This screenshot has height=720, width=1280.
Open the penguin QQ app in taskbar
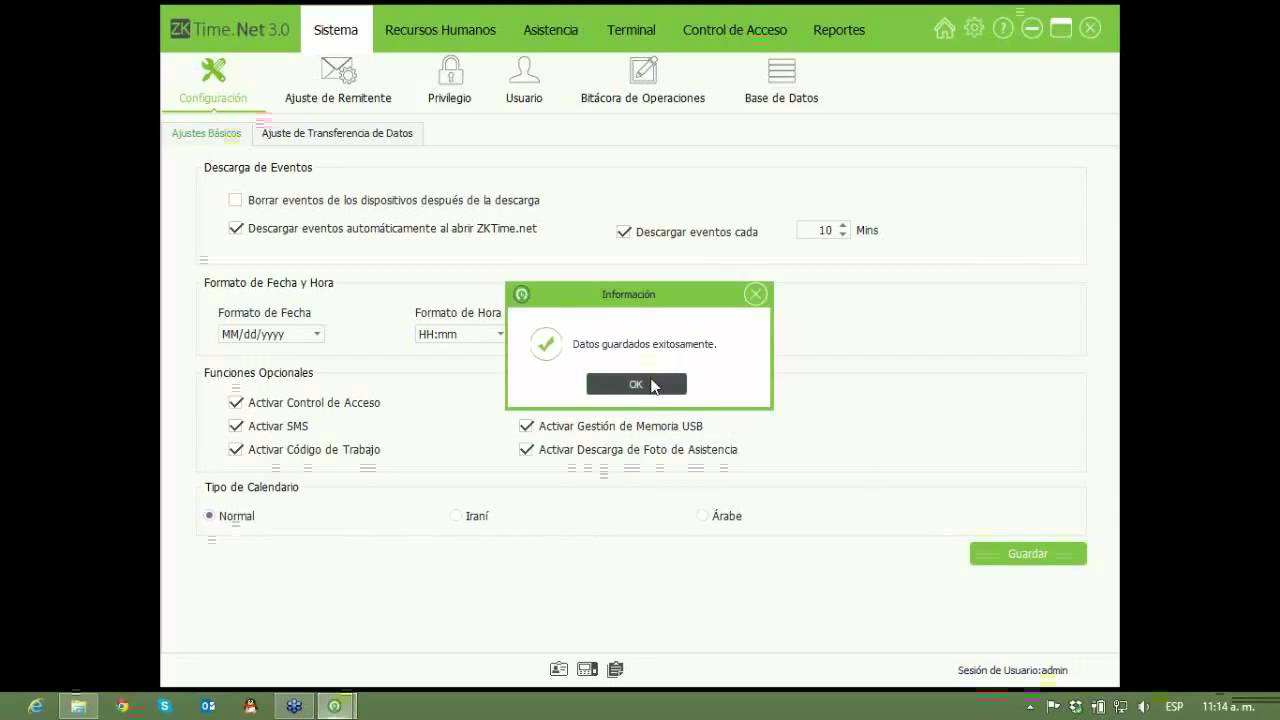pos(251,706)
